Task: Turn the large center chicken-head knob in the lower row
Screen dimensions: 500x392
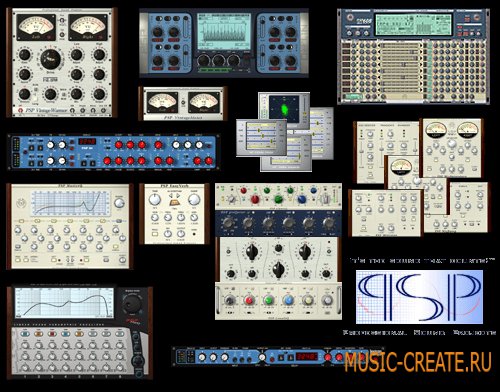Action: 279,269
